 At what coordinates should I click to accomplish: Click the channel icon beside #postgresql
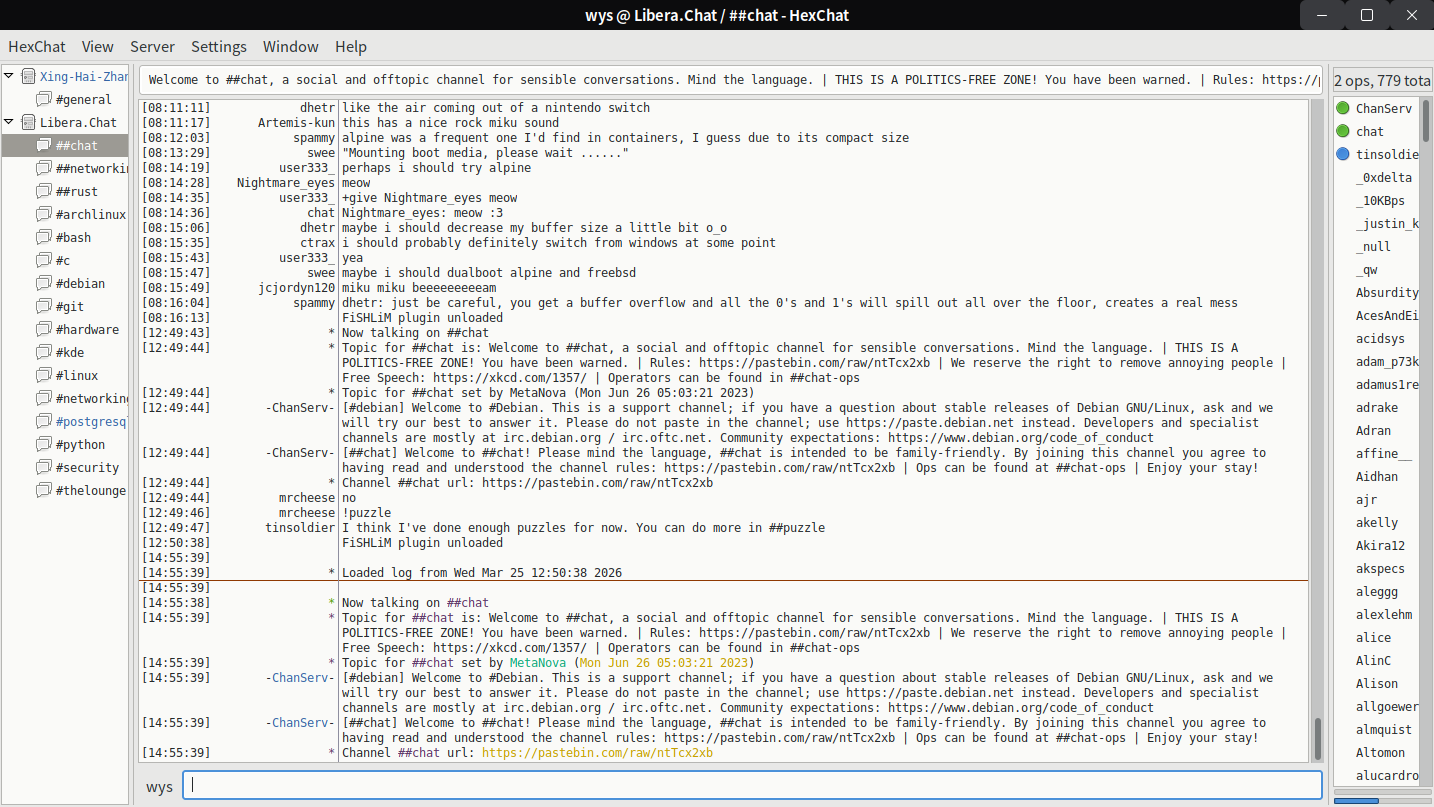click(x=43, y=421)
